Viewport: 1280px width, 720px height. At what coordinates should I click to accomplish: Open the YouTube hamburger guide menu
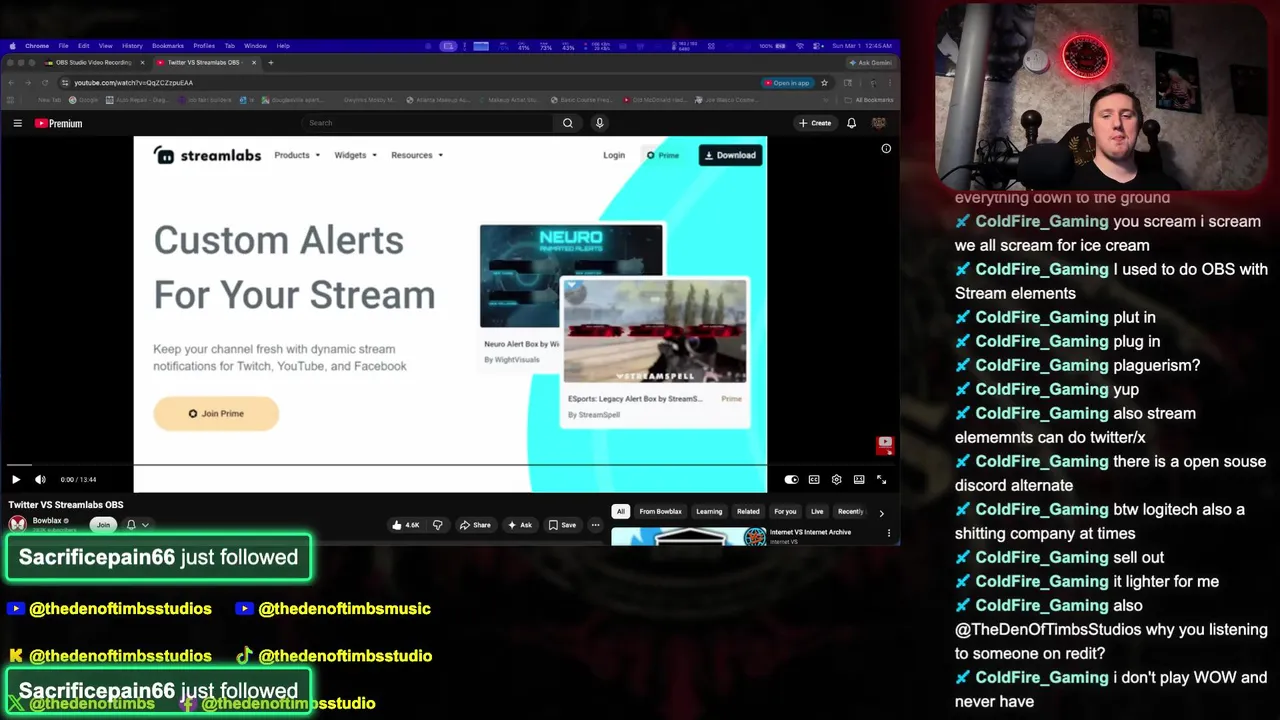pos(17,123)
